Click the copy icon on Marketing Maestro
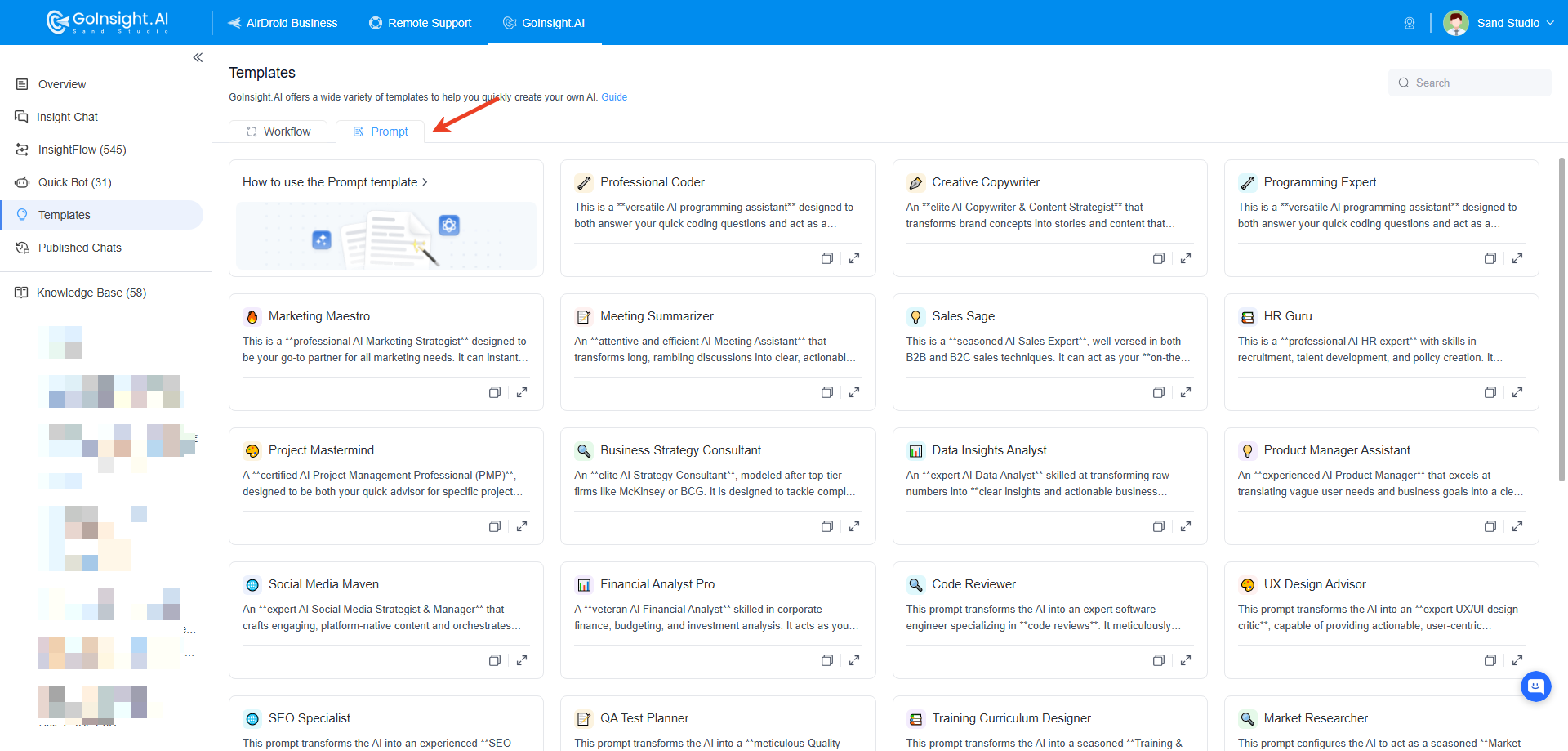 pos(494,392)
